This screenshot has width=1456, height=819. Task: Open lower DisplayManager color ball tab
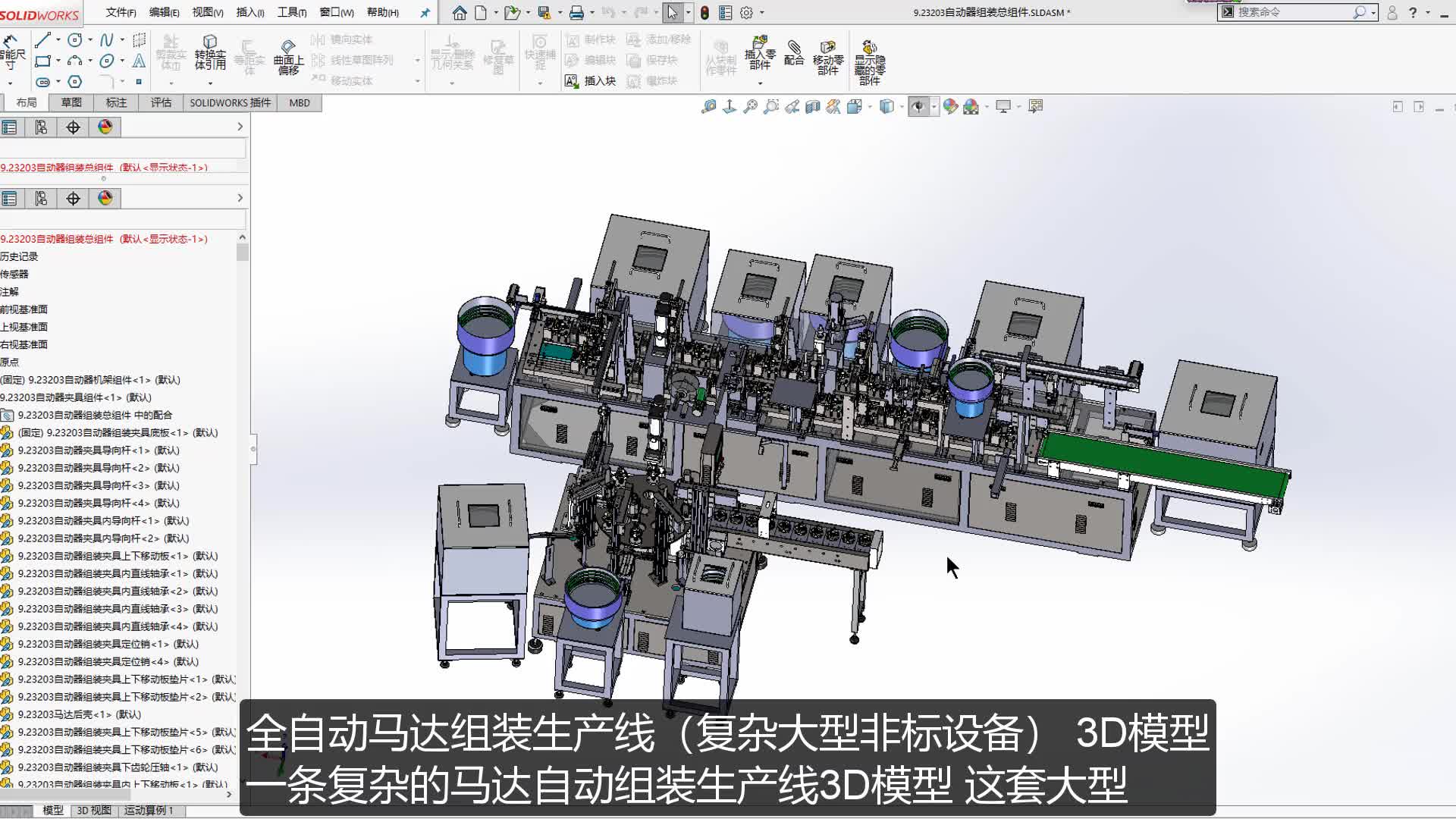coord(105,199)
